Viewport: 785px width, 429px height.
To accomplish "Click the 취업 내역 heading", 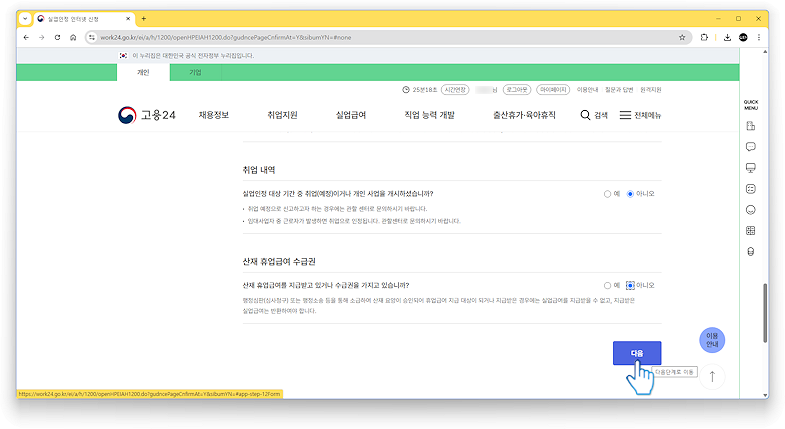I will [259, 170].
